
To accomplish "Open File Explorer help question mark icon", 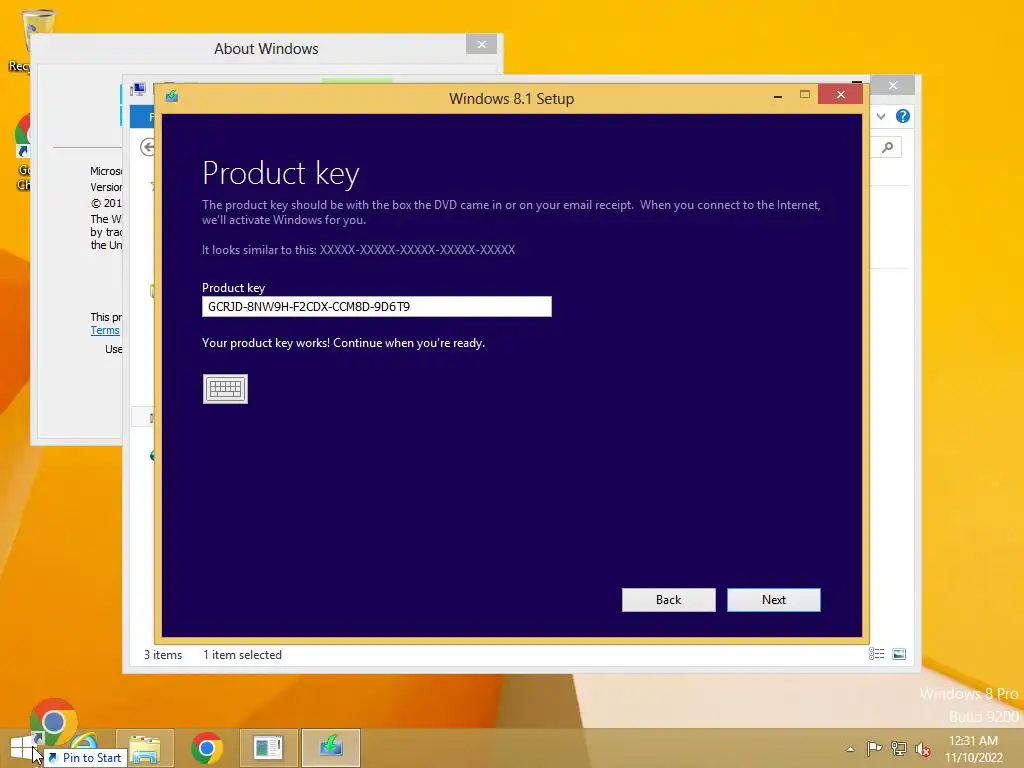I will click(x=903, y=116).
